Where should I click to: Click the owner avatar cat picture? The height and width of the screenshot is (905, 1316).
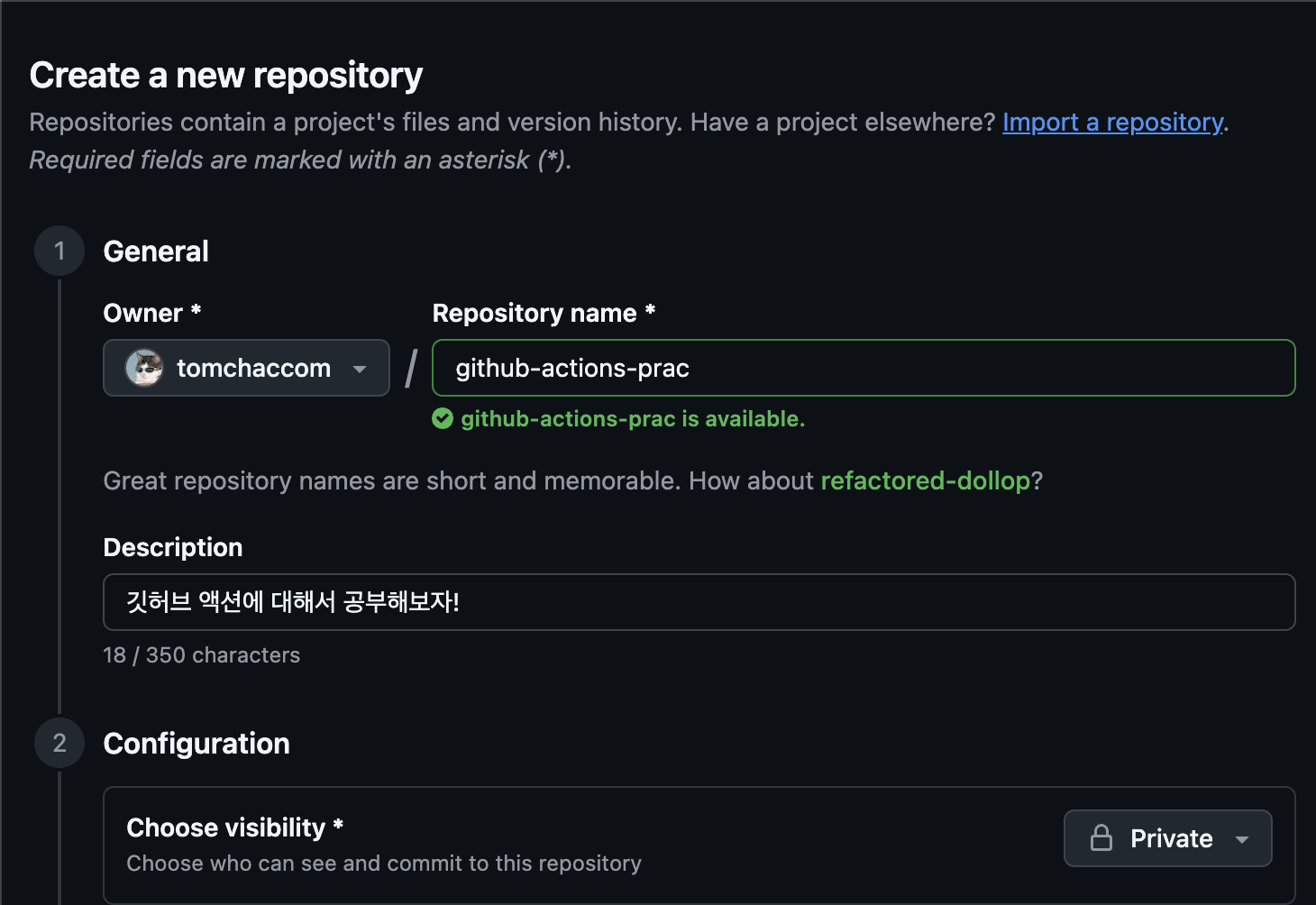(144, 368)
